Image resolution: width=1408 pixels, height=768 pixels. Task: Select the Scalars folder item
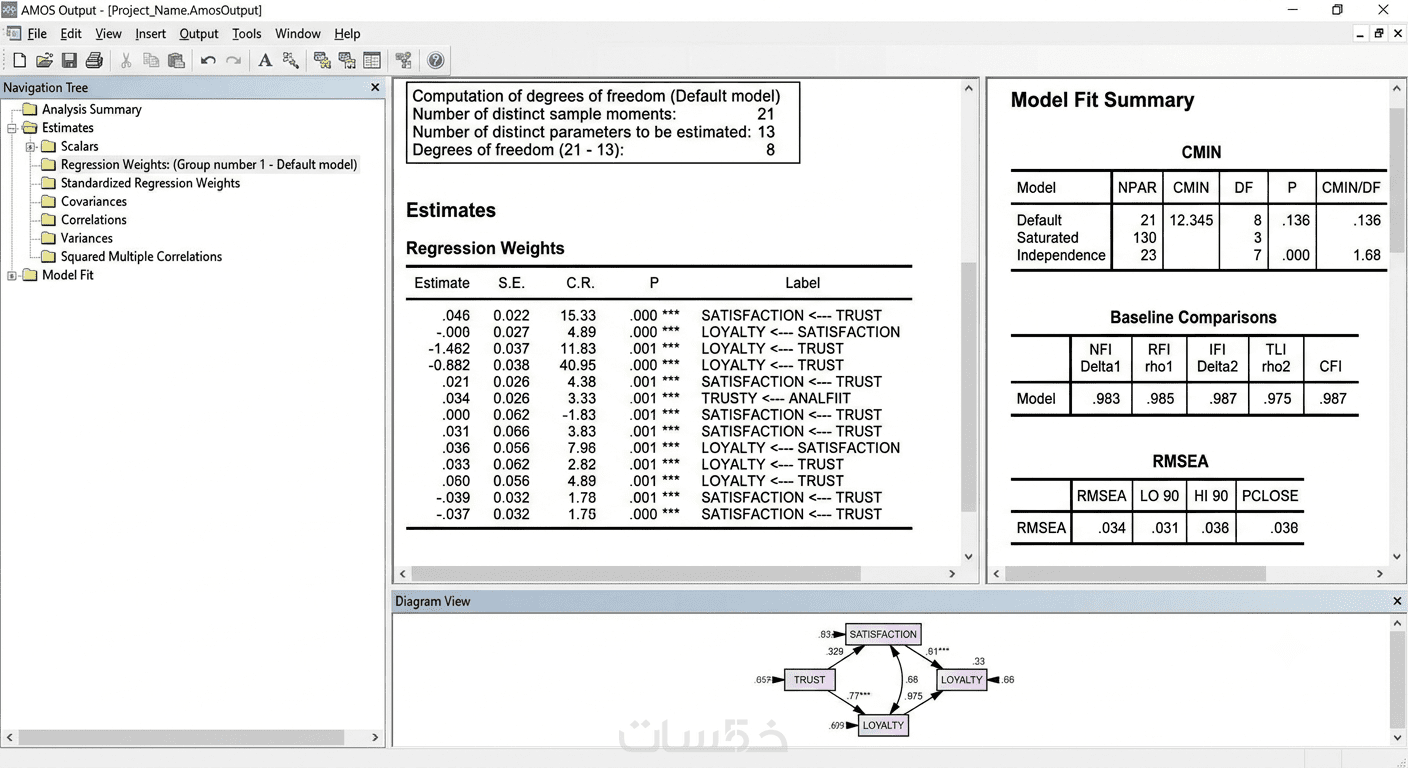(x=80, y=147)
